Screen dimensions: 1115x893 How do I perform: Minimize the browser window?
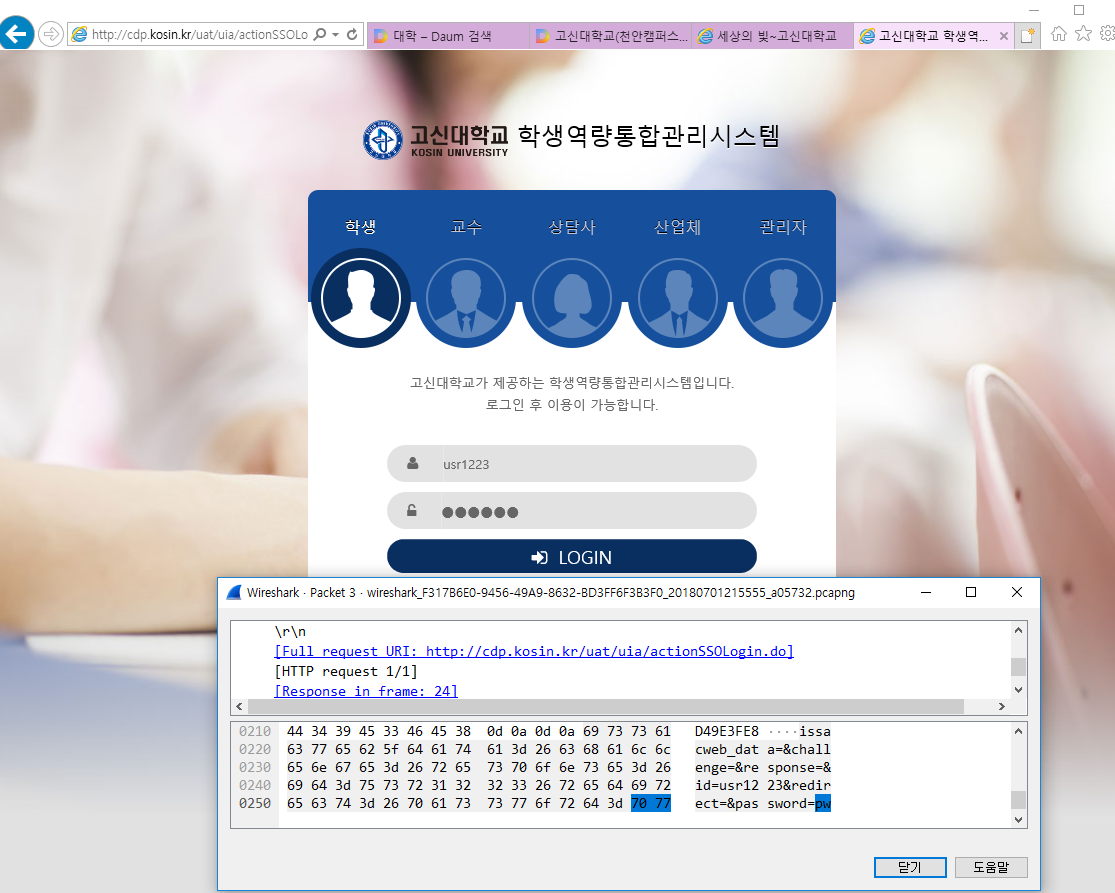click(x=1034, y=10)
